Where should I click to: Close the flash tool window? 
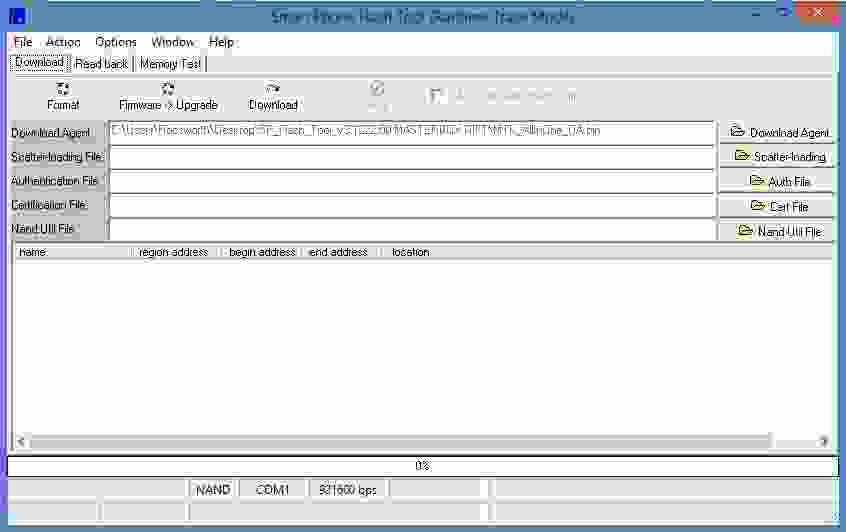(x=818, y=12)
